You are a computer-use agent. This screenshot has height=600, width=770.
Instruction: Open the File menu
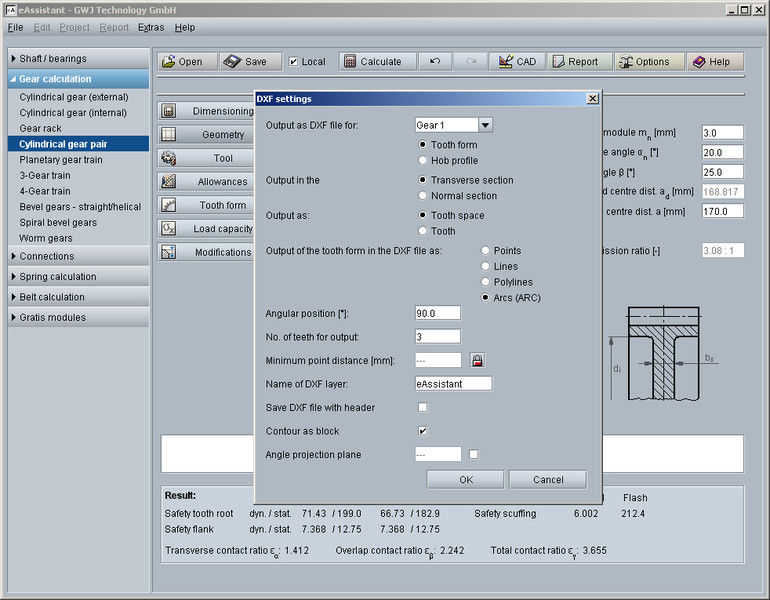point(15,27)
